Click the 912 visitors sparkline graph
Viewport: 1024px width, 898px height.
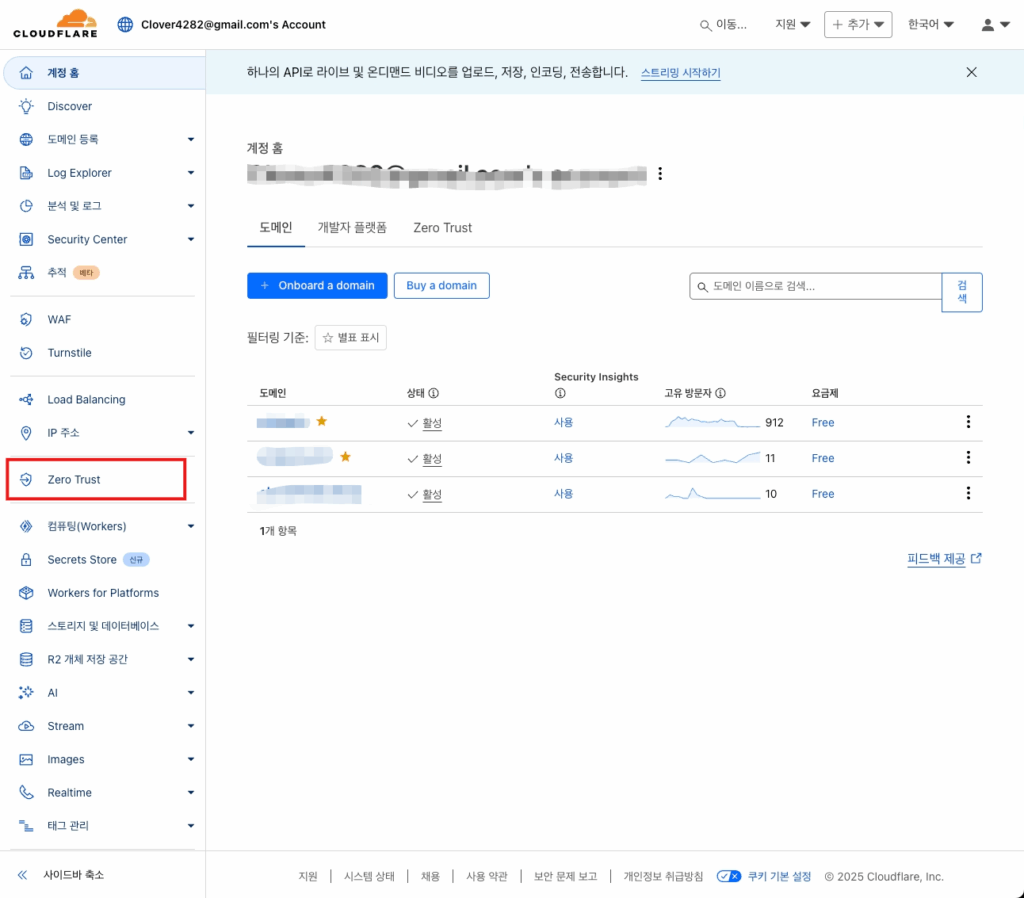(712, 422)
